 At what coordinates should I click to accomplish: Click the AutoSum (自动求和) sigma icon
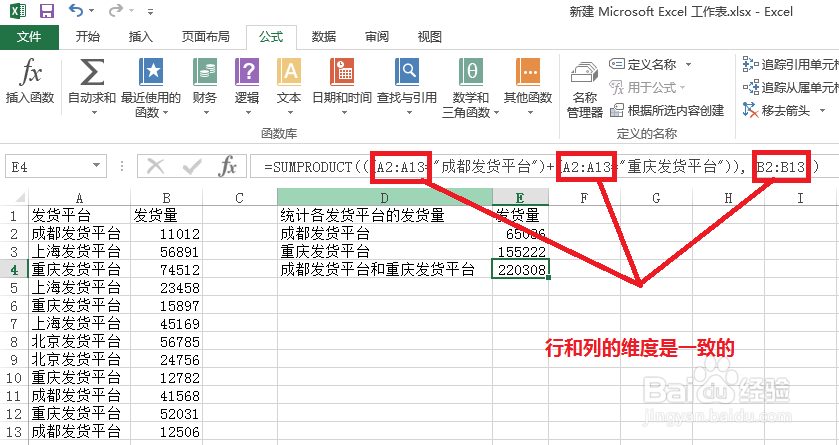(91, 73)
